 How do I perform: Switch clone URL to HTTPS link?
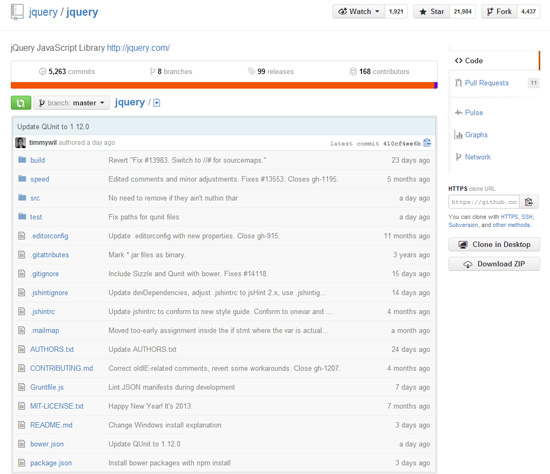coord(509,217)
